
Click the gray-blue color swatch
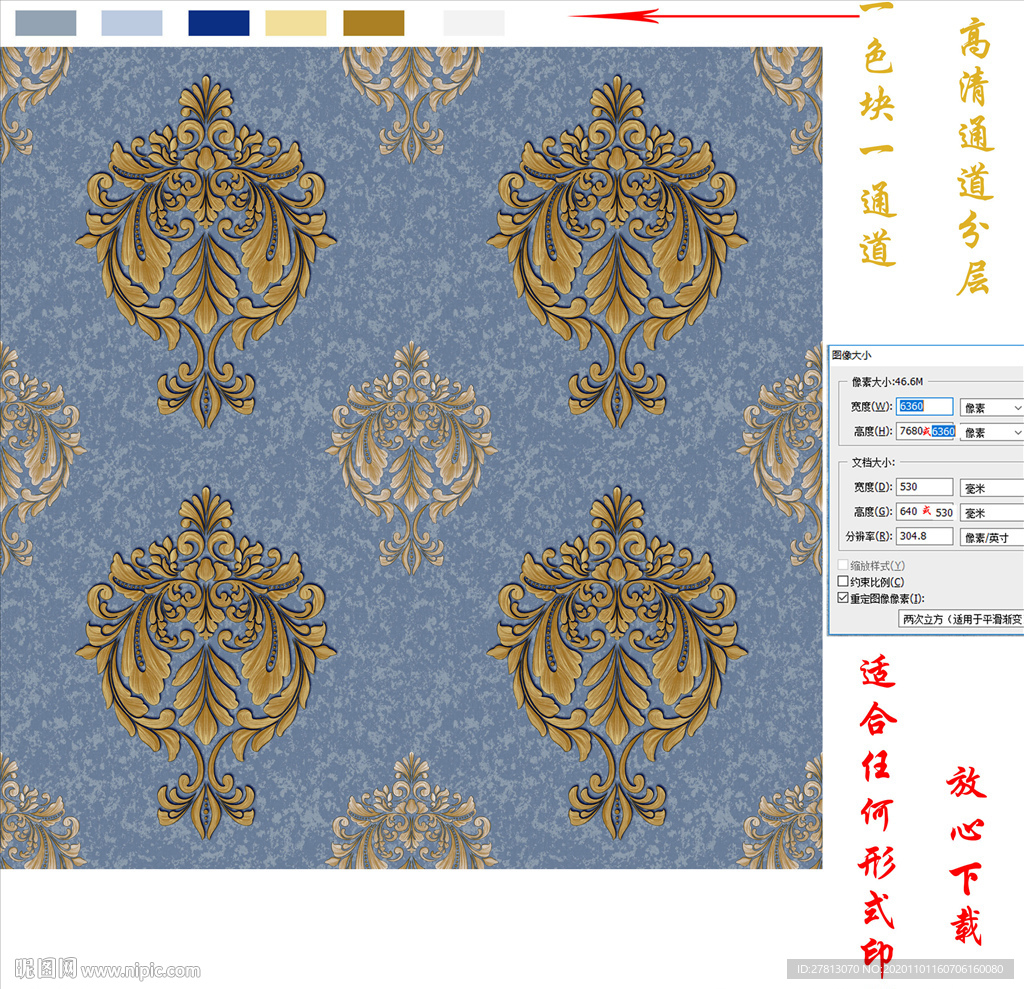(46, 23)
